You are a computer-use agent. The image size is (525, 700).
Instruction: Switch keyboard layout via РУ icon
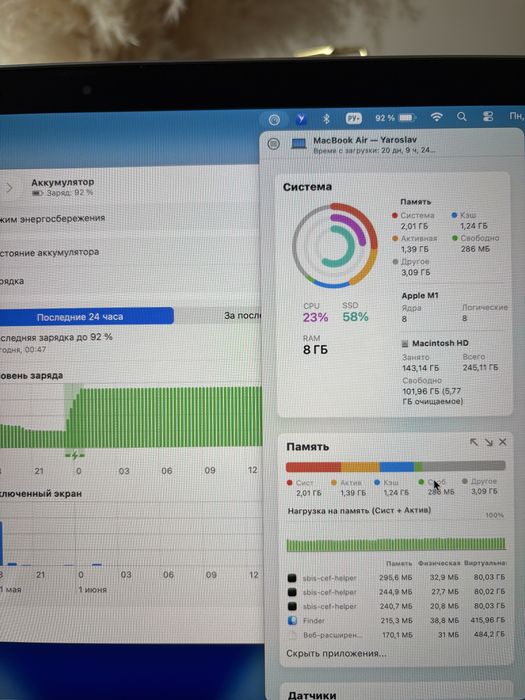[354, 118]
